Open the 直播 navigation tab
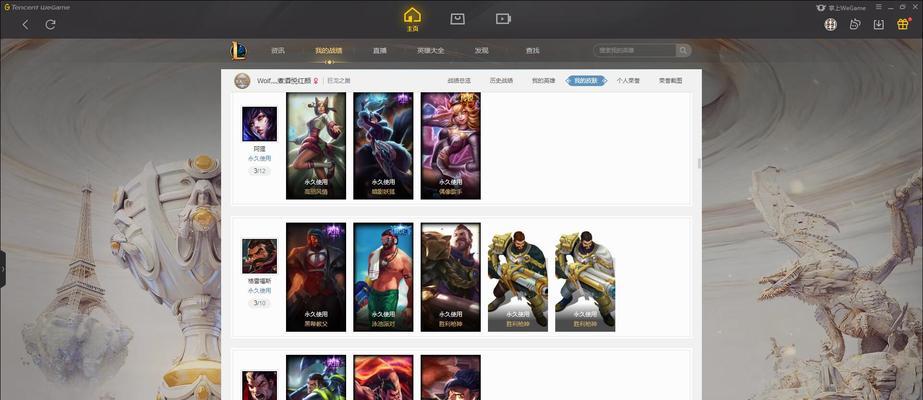The width and height of the screenshot is (923, 400). 380,51
